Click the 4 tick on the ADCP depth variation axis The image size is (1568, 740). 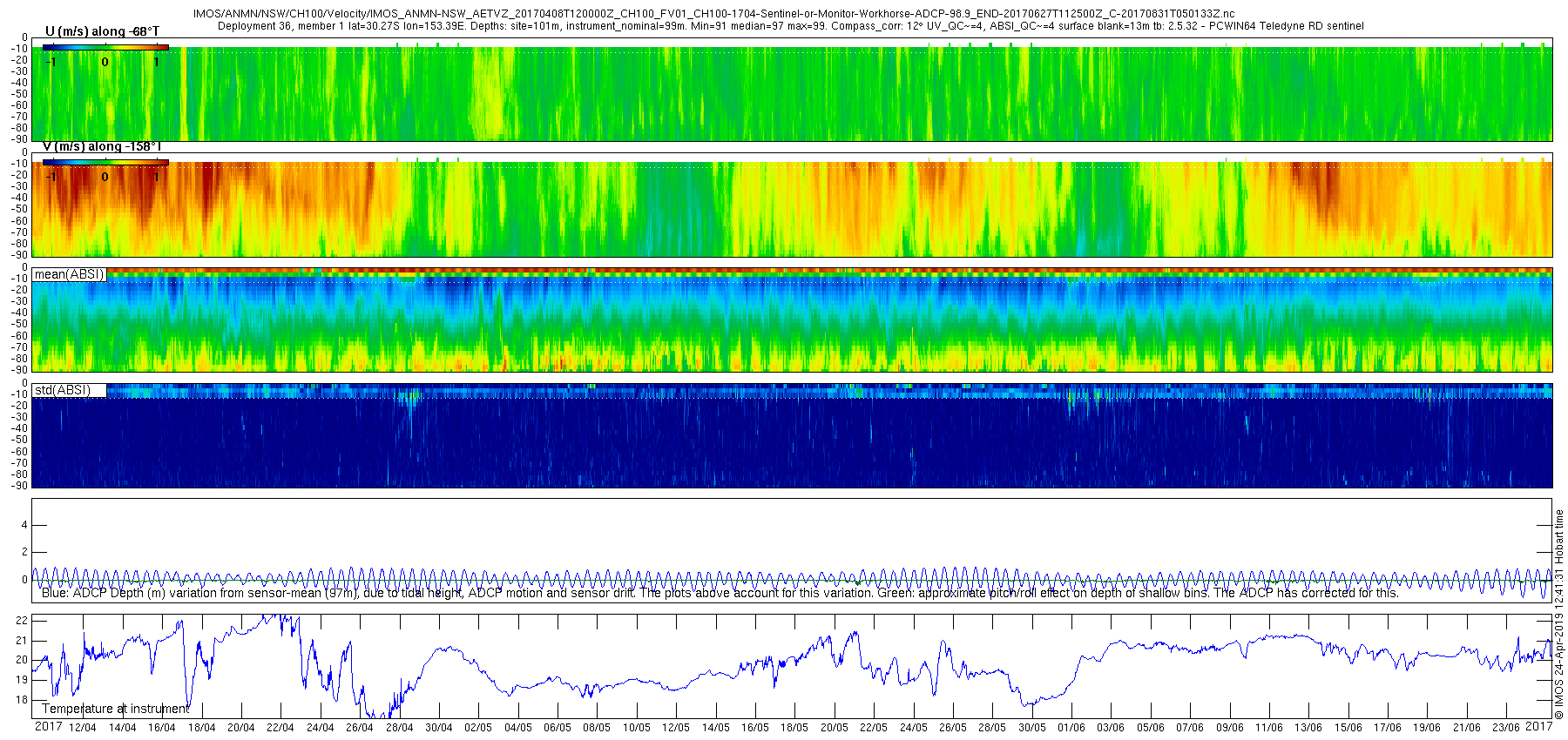(24, 525)
